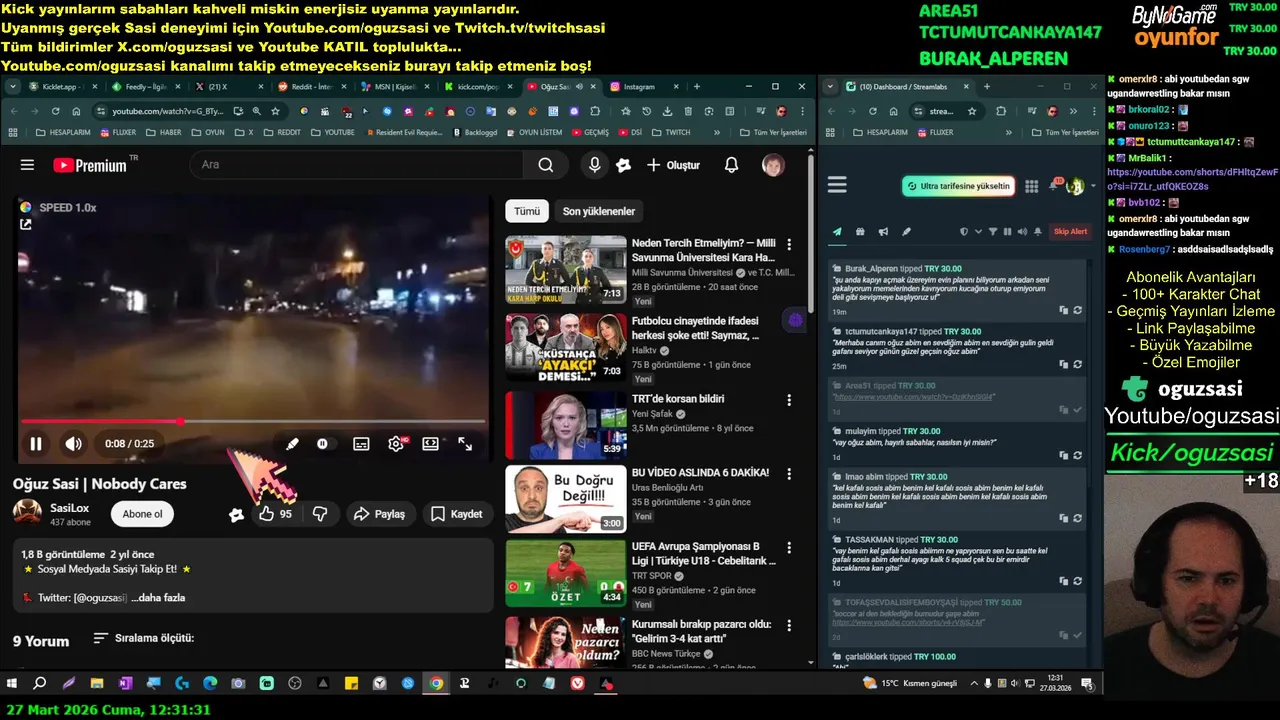
Task: Mute the YouTube video volume
Action: point(74,444)
